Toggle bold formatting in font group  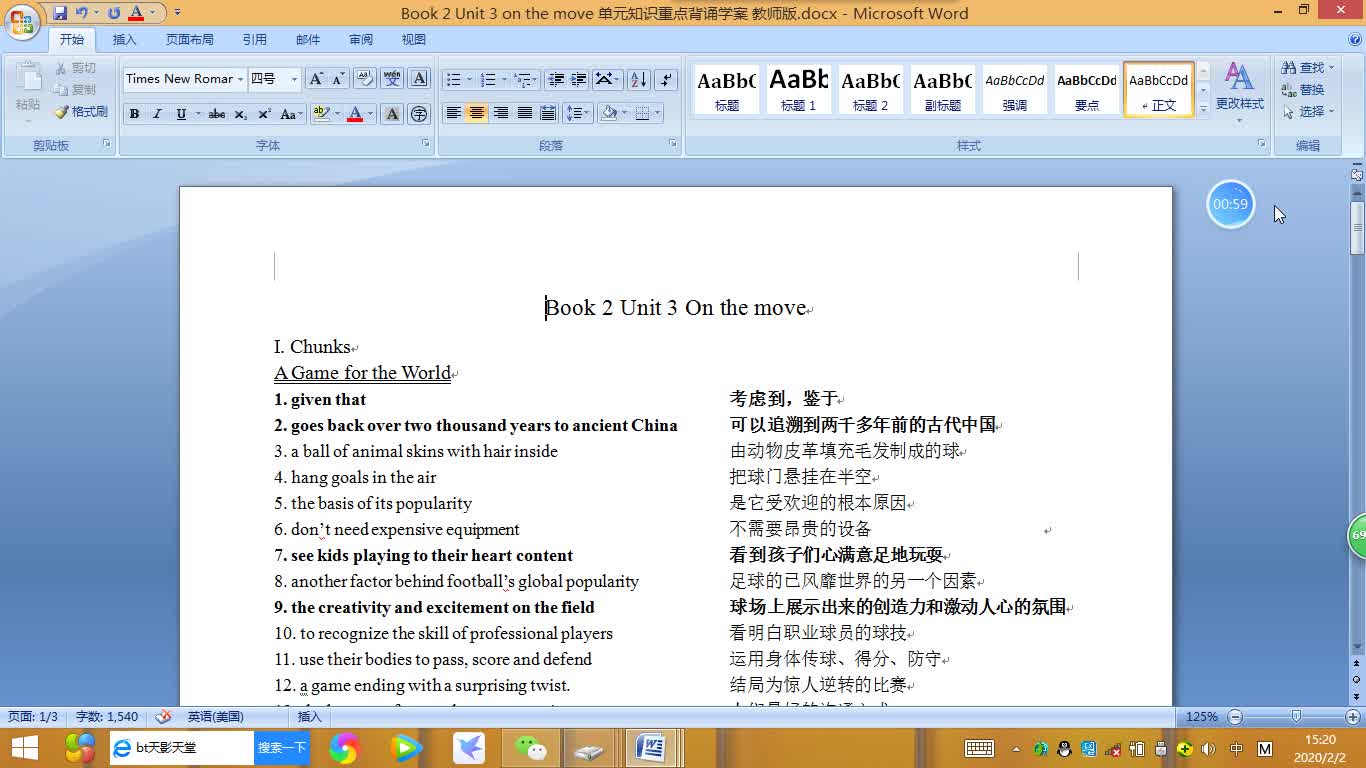pos(134,114)
